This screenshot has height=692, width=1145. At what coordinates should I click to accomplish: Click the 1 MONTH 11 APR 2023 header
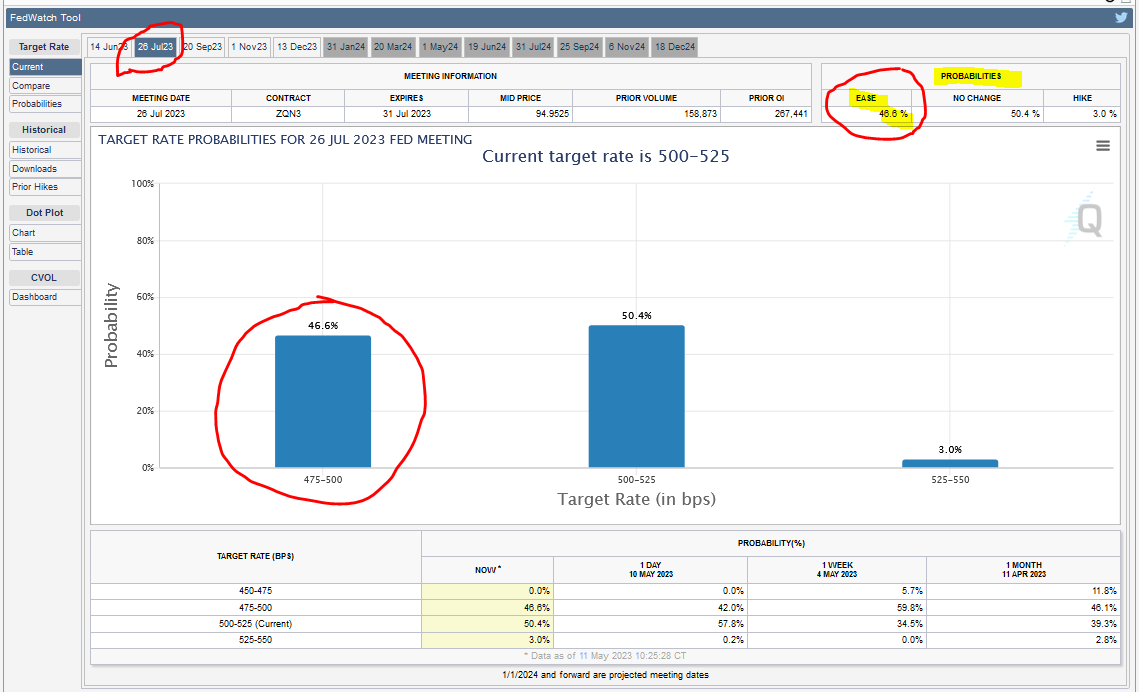pos(1024,569)
